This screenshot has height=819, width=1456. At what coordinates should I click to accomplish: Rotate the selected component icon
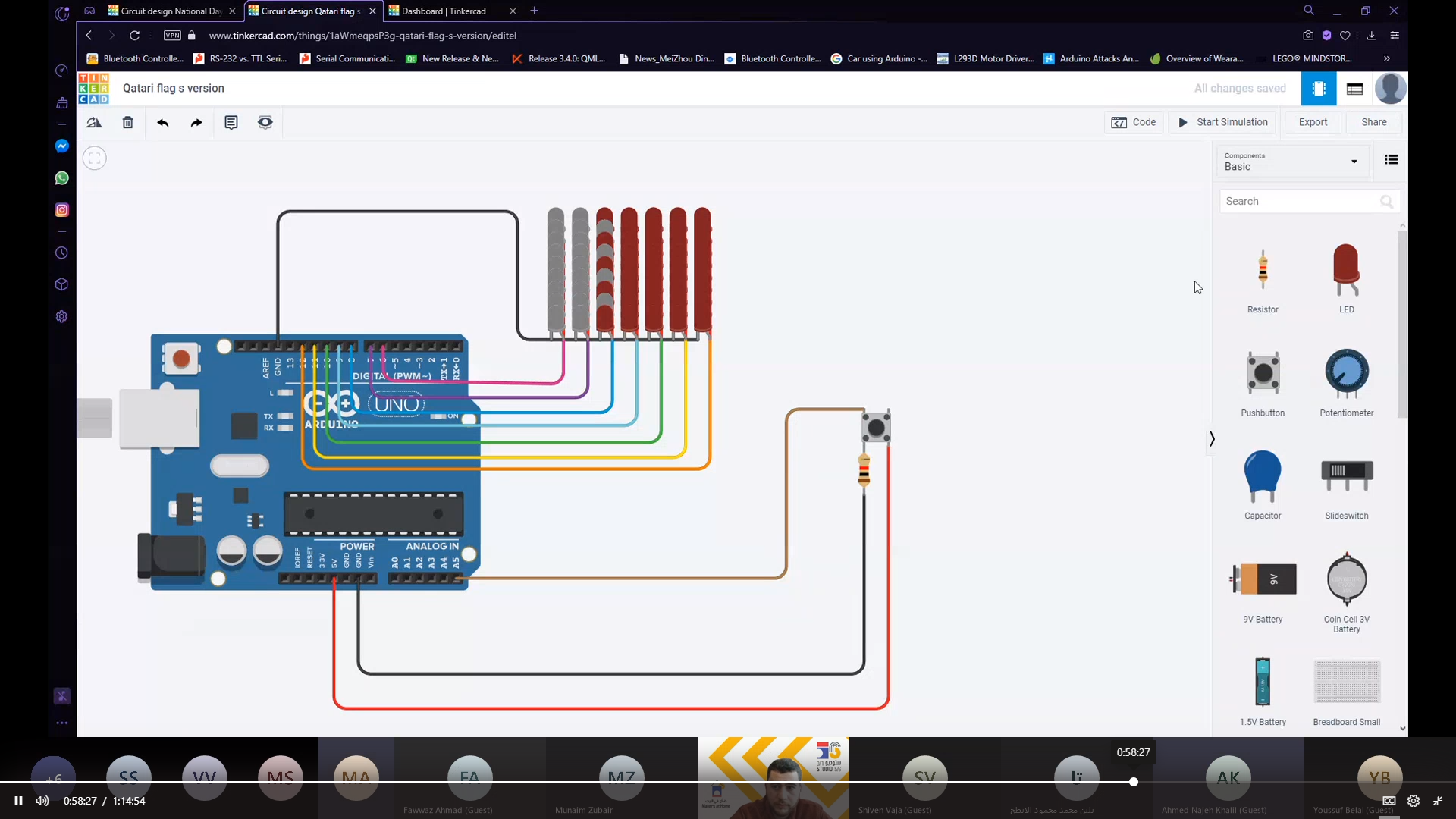tap(94, 122)
